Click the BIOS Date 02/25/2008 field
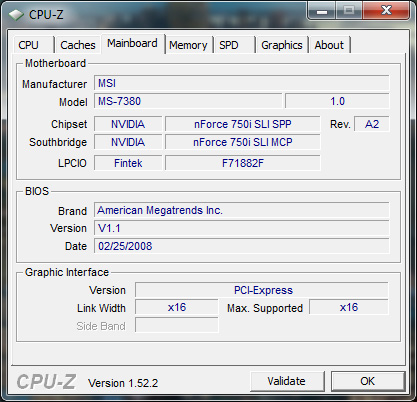The height and width of the screenshot is (402, 417). point(242,246)
